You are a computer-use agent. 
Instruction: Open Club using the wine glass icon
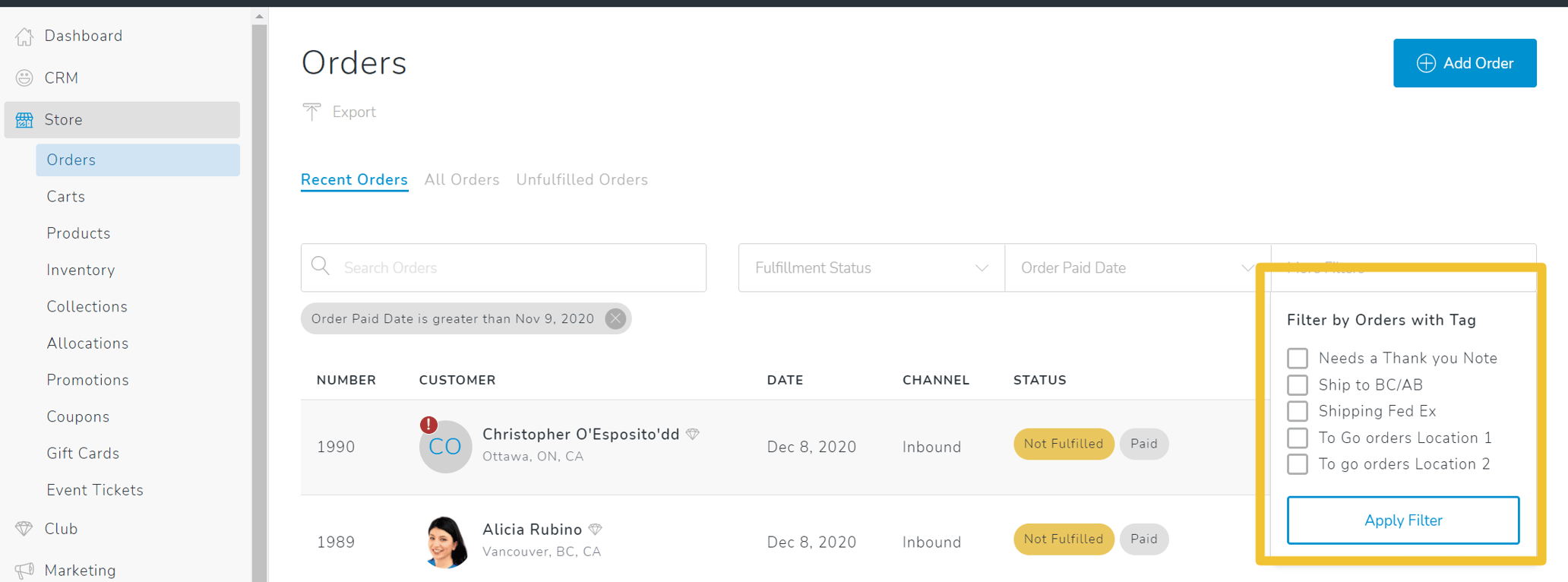pos(24,528)
